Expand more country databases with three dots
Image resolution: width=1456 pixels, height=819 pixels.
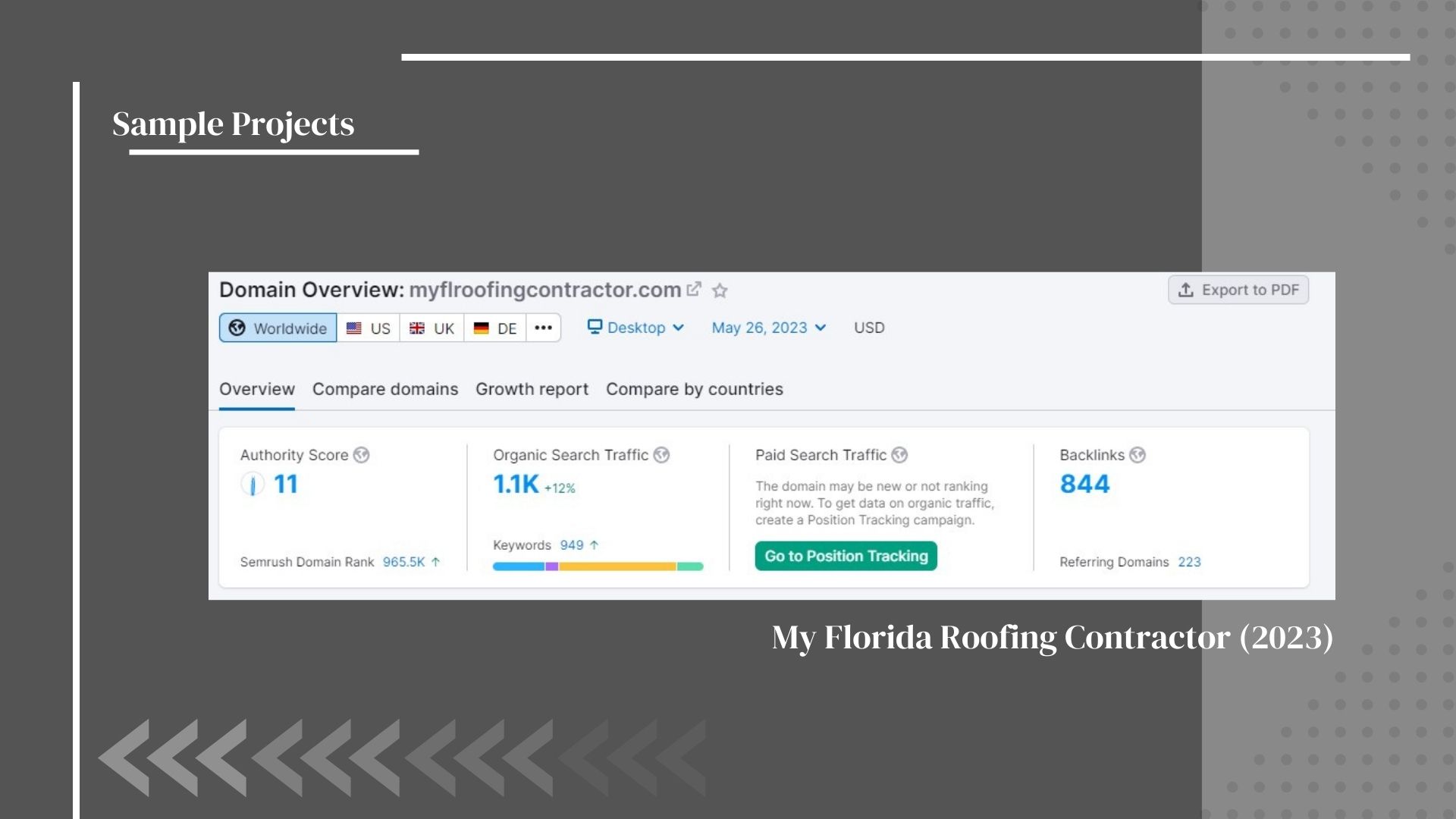click(543, 328)
